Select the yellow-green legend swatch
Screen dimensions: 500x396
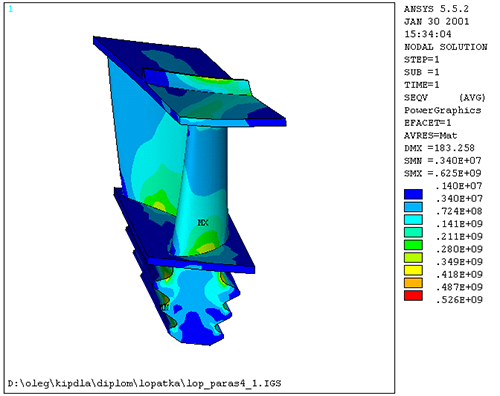(x=413, y=258)
